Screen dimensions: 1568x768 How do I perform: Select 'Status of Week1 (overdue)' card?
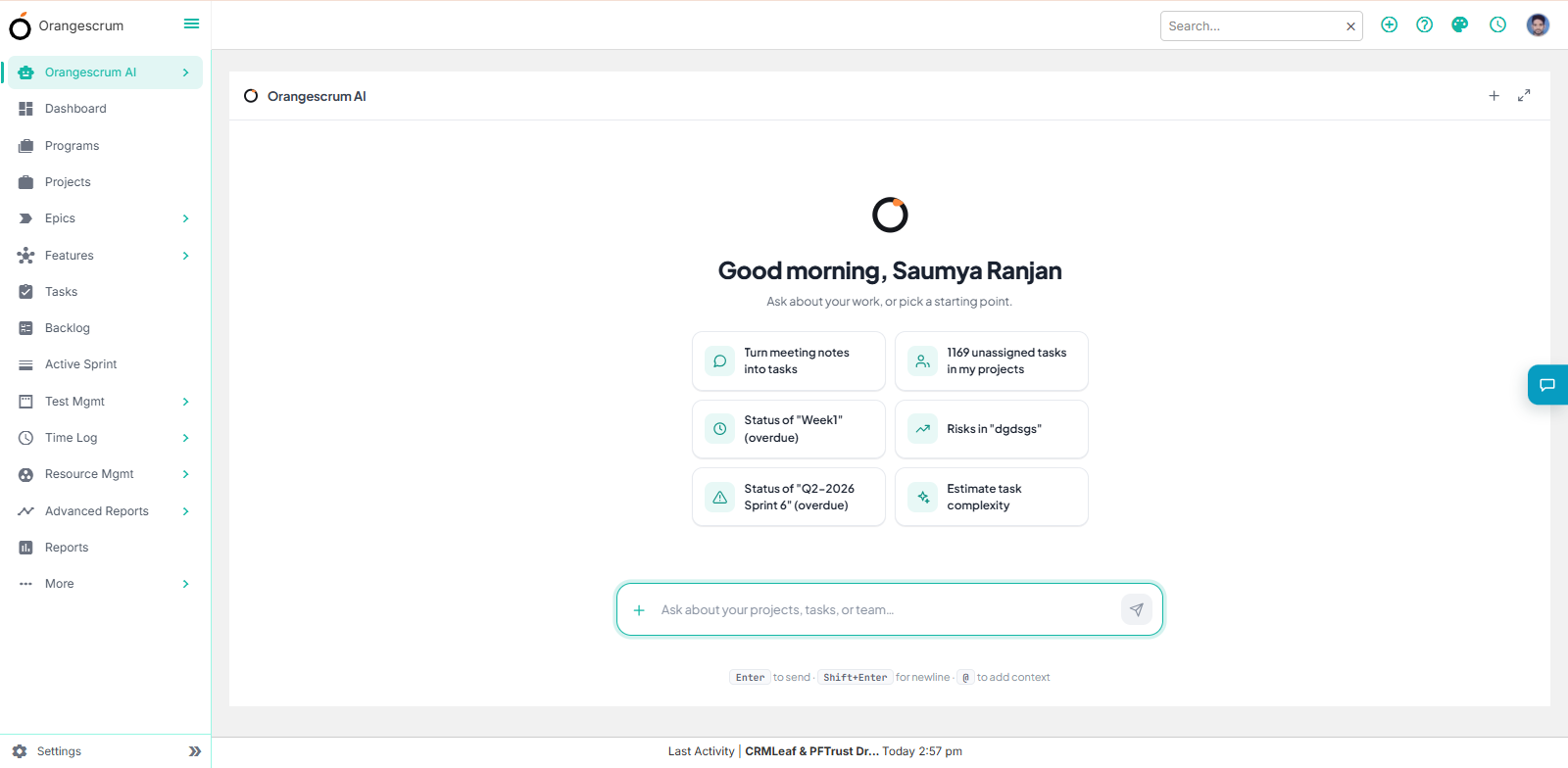point(789,429)
